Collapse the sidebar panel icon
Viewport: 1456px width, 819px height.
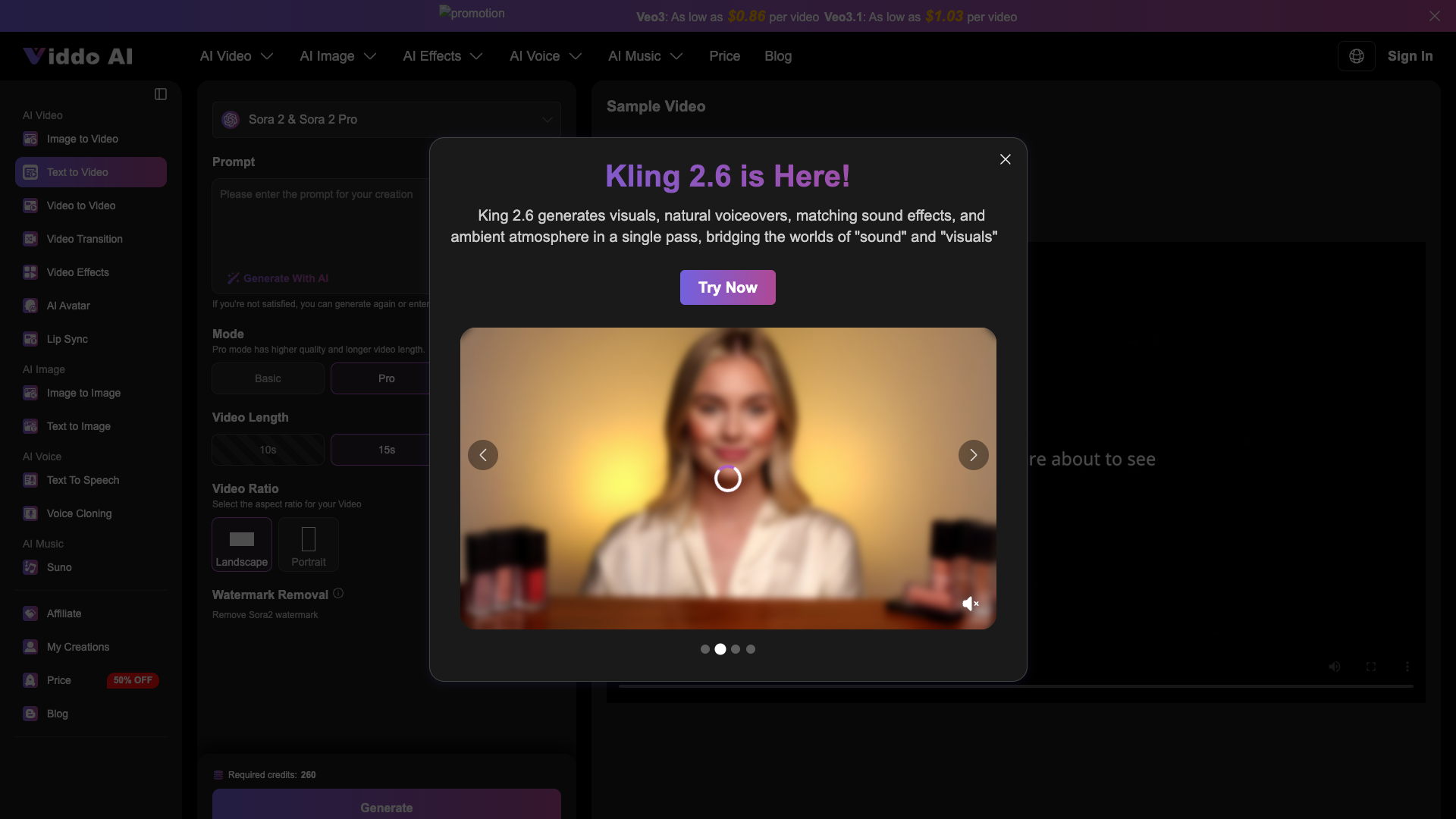click(x=161, y=94)
